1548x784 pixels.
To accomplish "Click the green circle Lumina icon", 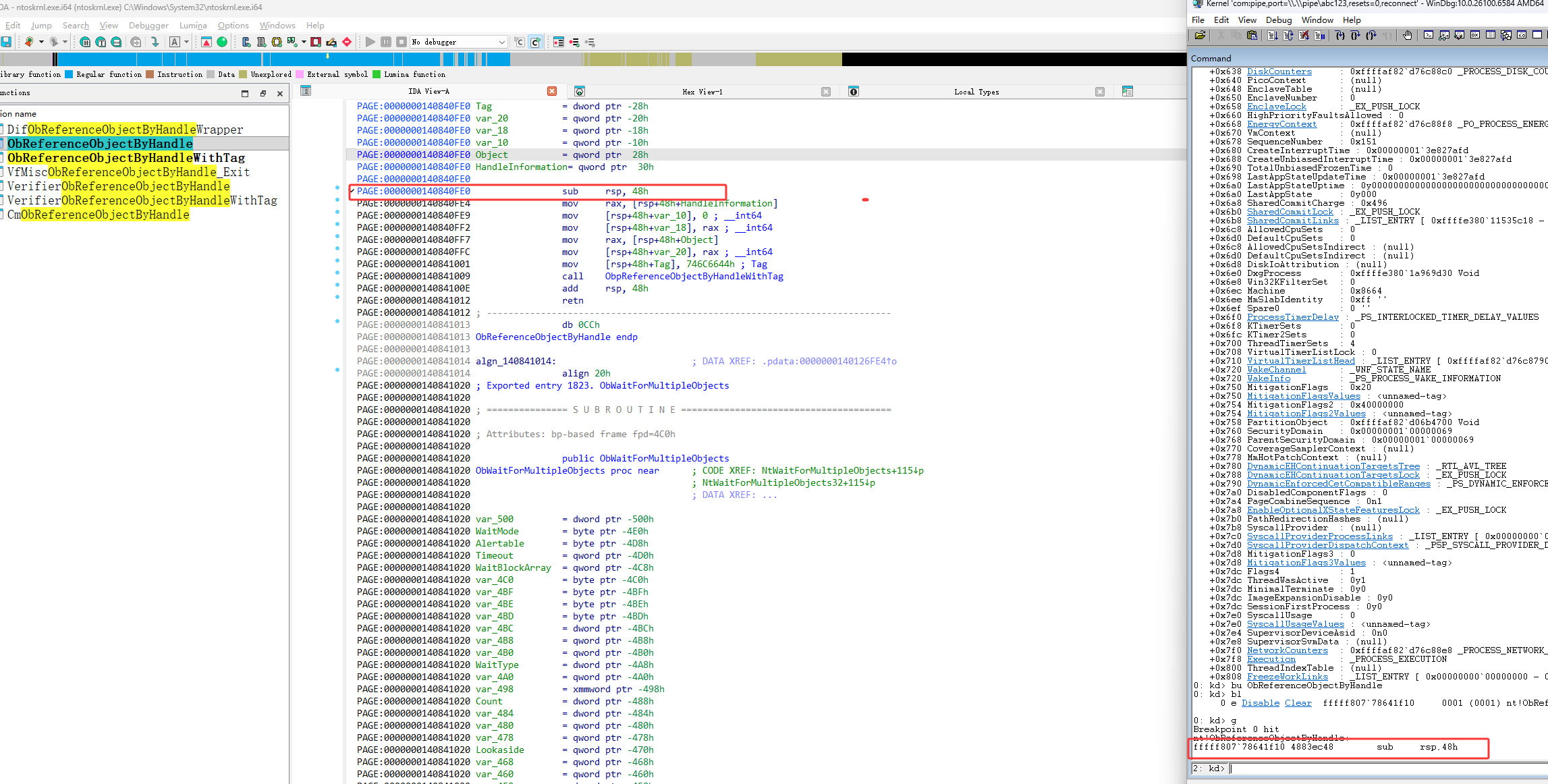I will pos(222,42).
